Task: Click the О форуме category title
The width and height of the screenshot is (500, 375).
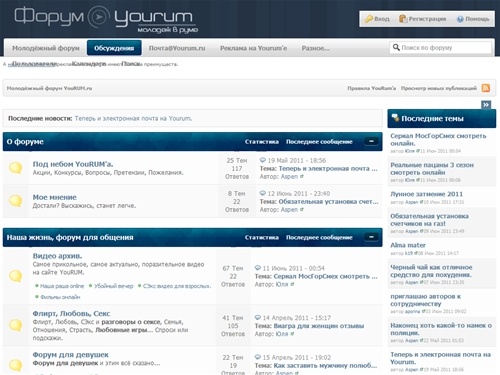Action: (25, 141)
